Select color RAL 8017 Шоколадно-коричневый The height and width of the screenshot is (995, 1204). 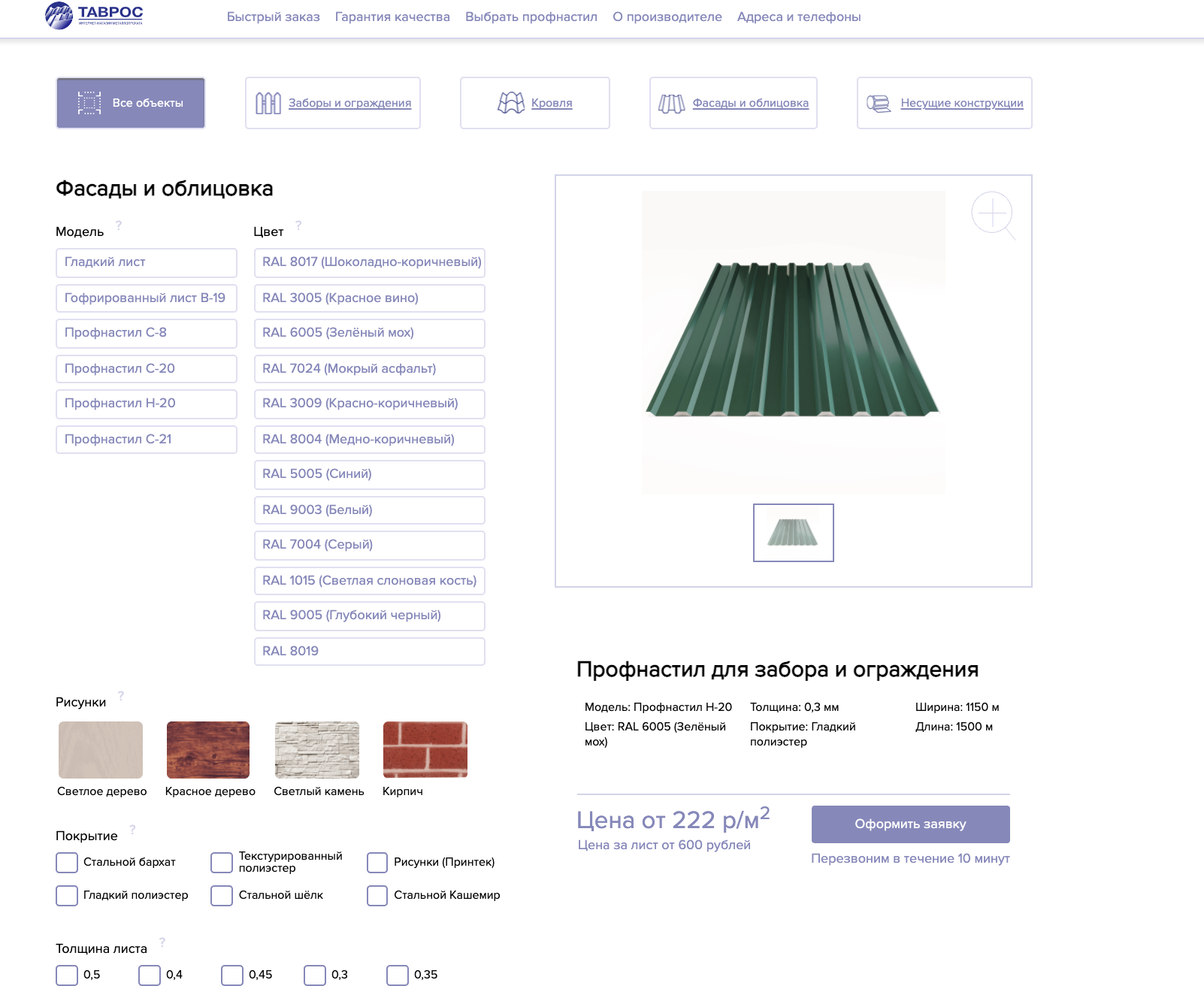pyautogui.click(x=370, y=262)
